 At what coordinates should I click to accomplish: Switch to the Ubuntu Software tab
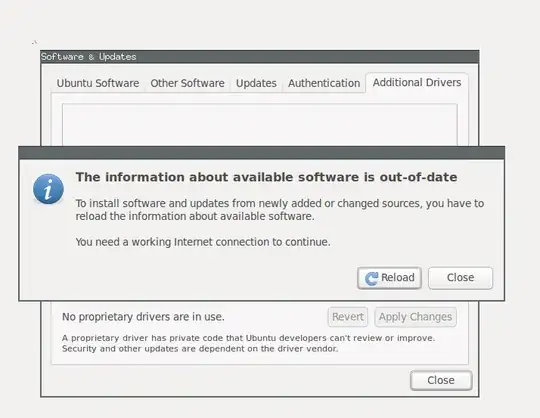(x=98, y=83)
